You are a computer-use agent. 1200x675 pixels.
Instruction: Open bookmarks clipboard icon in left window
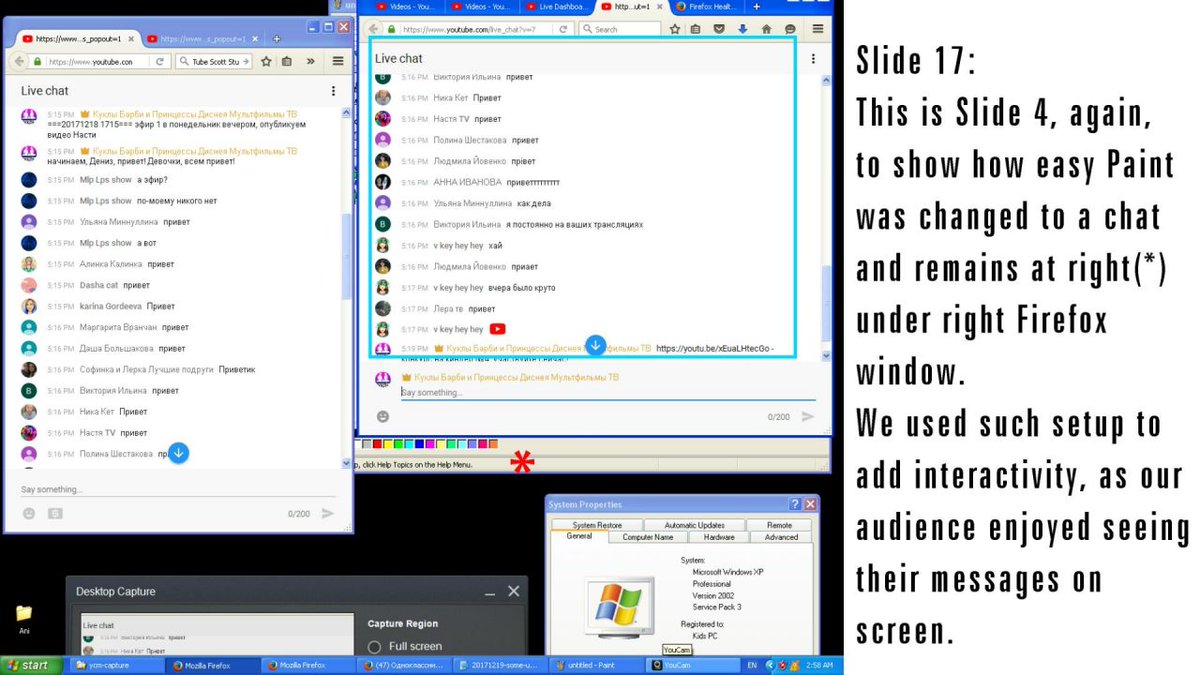tap(287, 61)
